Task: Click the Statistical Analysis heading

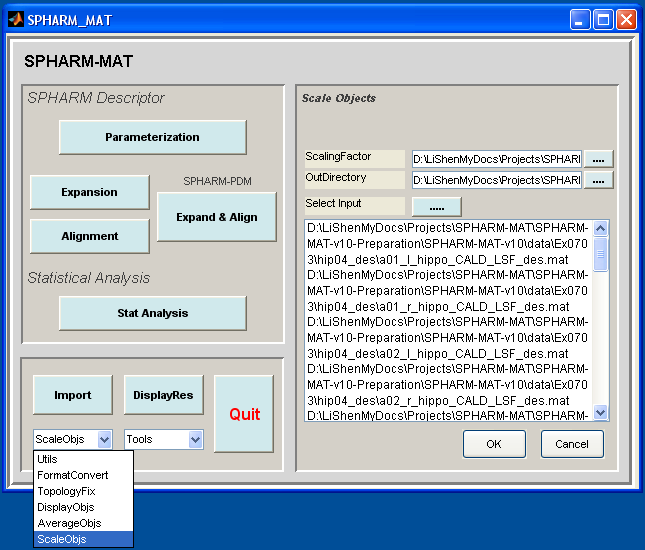Action: [x=88, y=278]
